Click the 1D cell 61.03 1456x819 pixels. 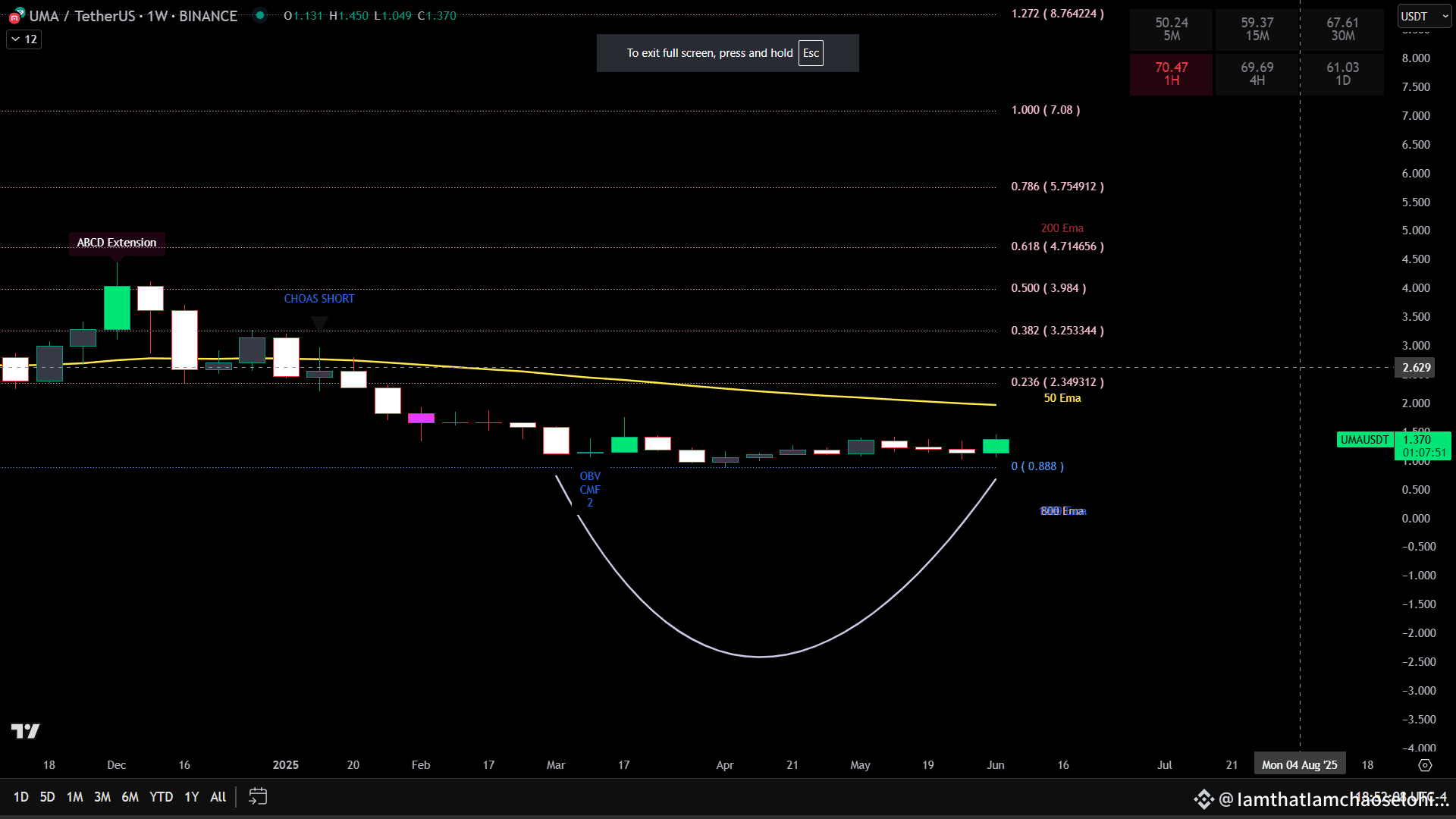(1342, 74)
